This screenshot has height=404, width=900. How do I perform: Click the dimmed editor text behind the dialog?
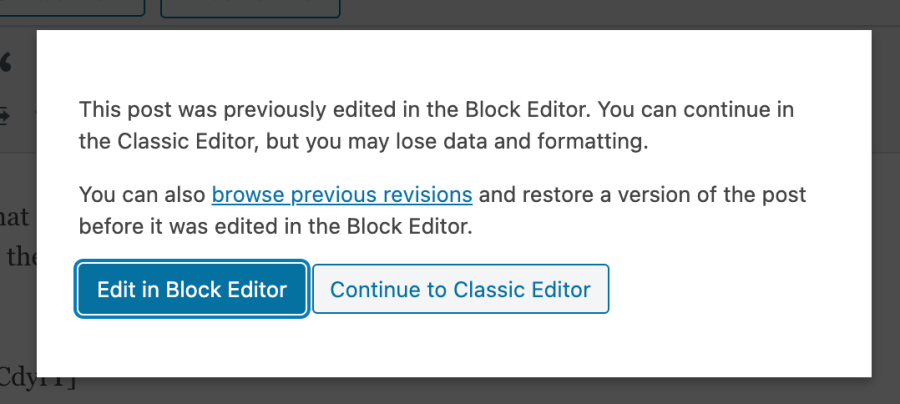click(18, 257)
